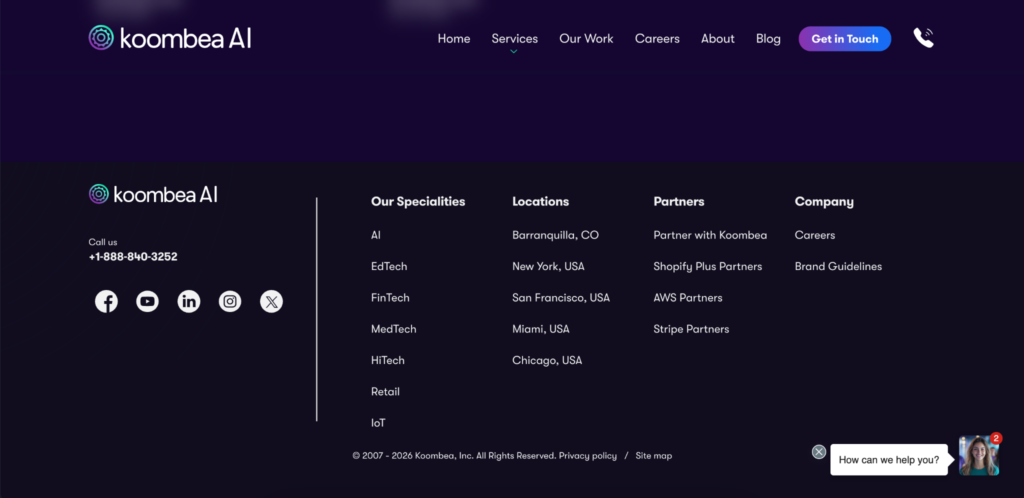Go to the Our Work menu item
Screen dimensions: 1024x498
point(586,39)
